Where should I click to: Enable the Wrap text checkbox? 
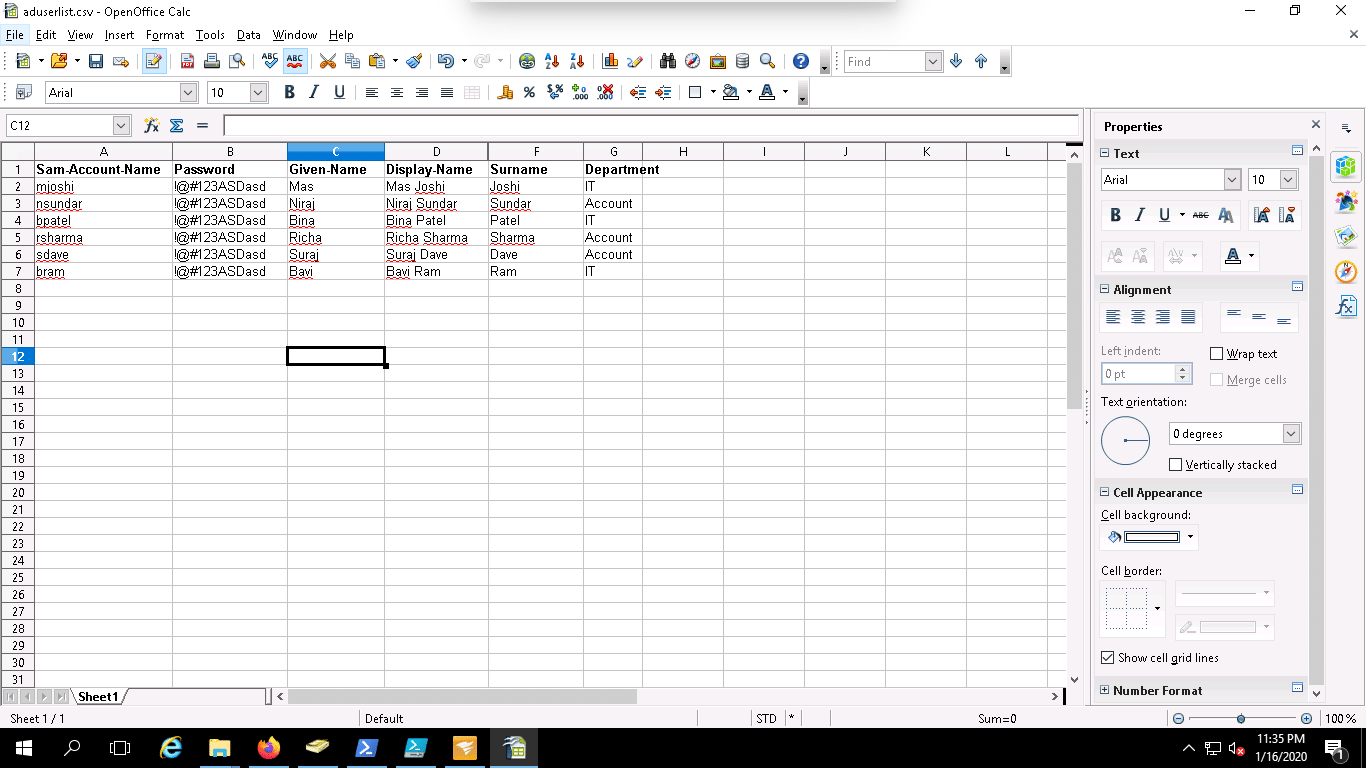1217,354
